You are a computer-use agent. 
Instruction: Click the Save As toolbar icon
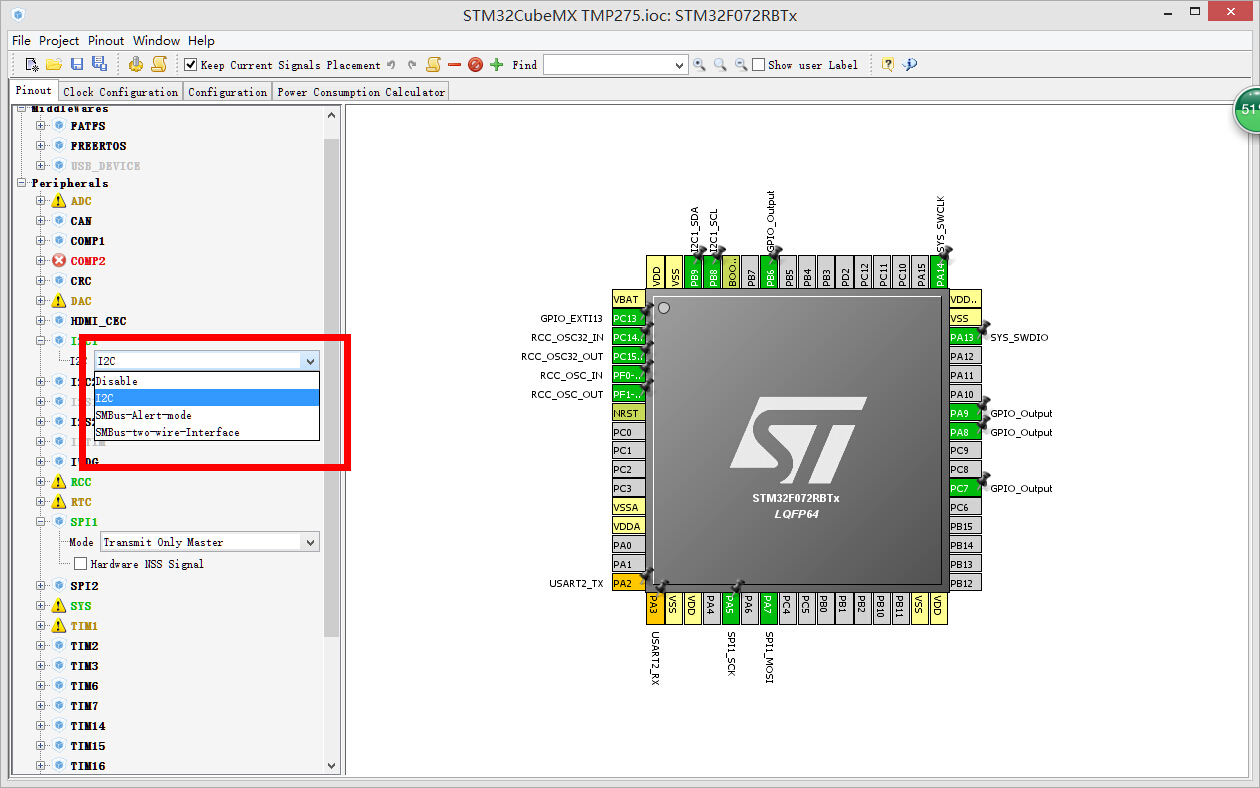coord(99,64)
